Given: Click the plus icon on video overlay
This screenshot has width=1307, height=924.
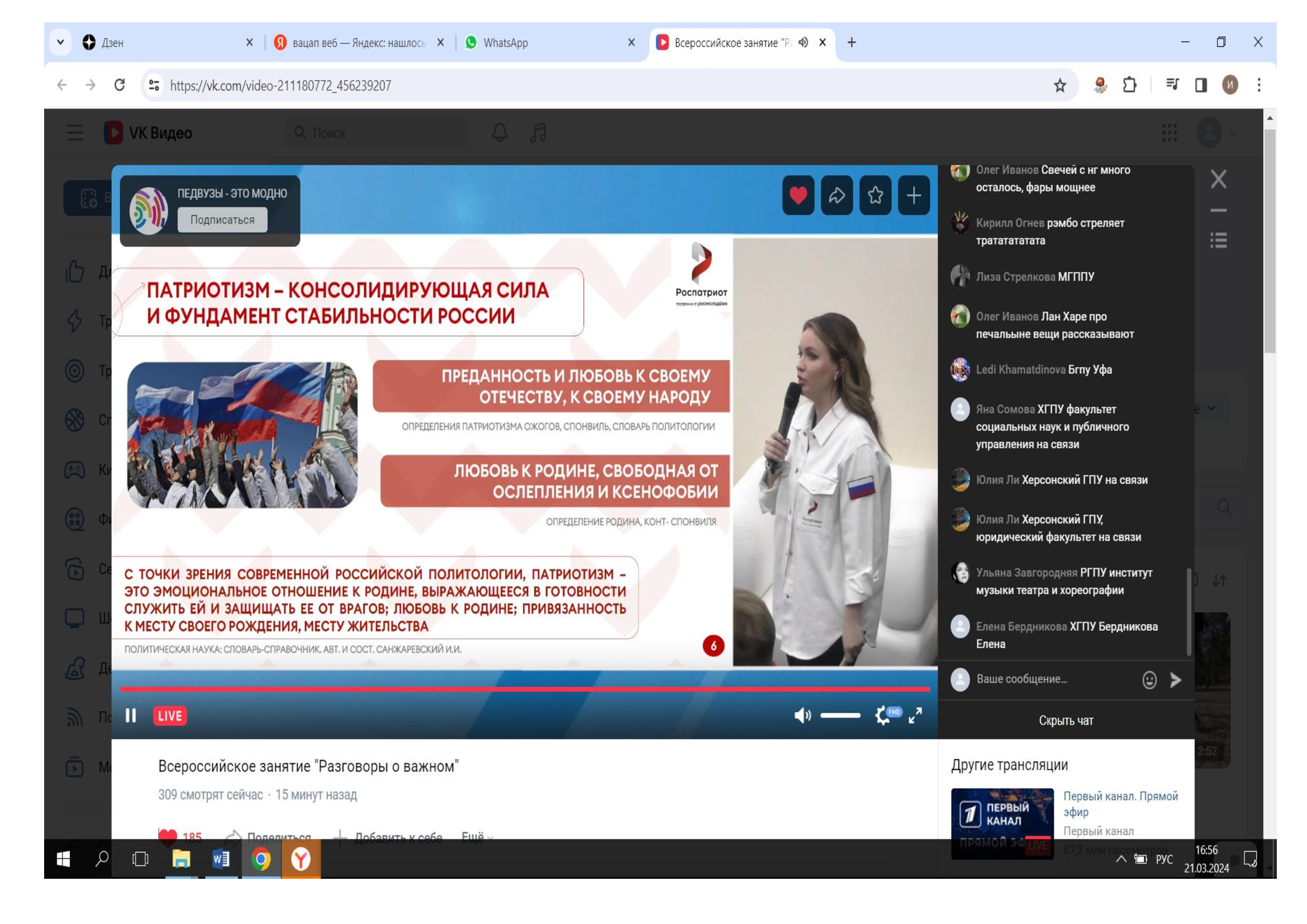Looking at the screenshot, I should tap(914, 196).
